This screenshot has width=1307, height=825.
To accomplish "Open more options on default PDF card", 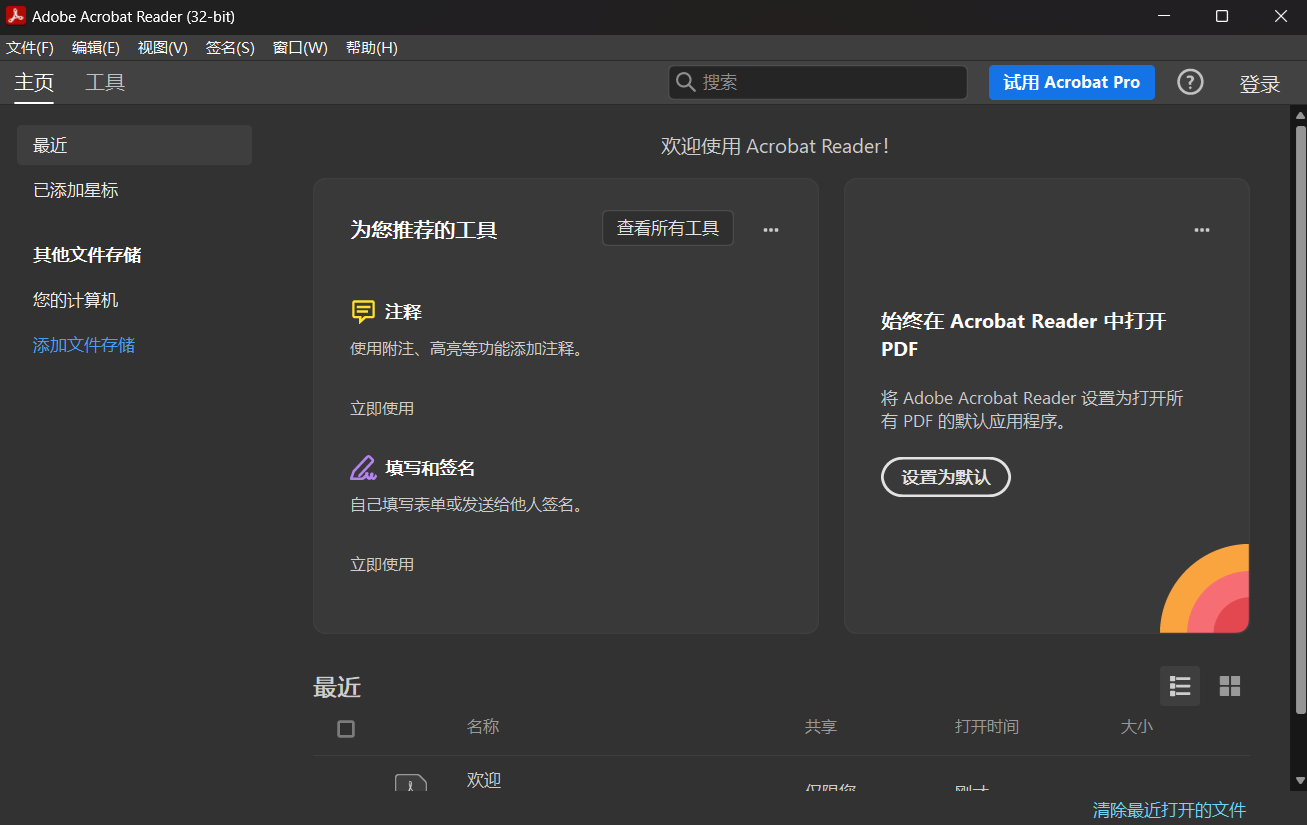I will (1202, 229).
